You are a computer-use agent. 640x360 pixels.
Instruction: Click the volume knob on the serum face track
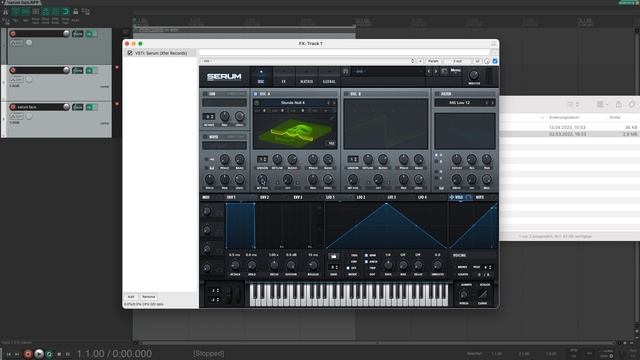coord(66,107)
